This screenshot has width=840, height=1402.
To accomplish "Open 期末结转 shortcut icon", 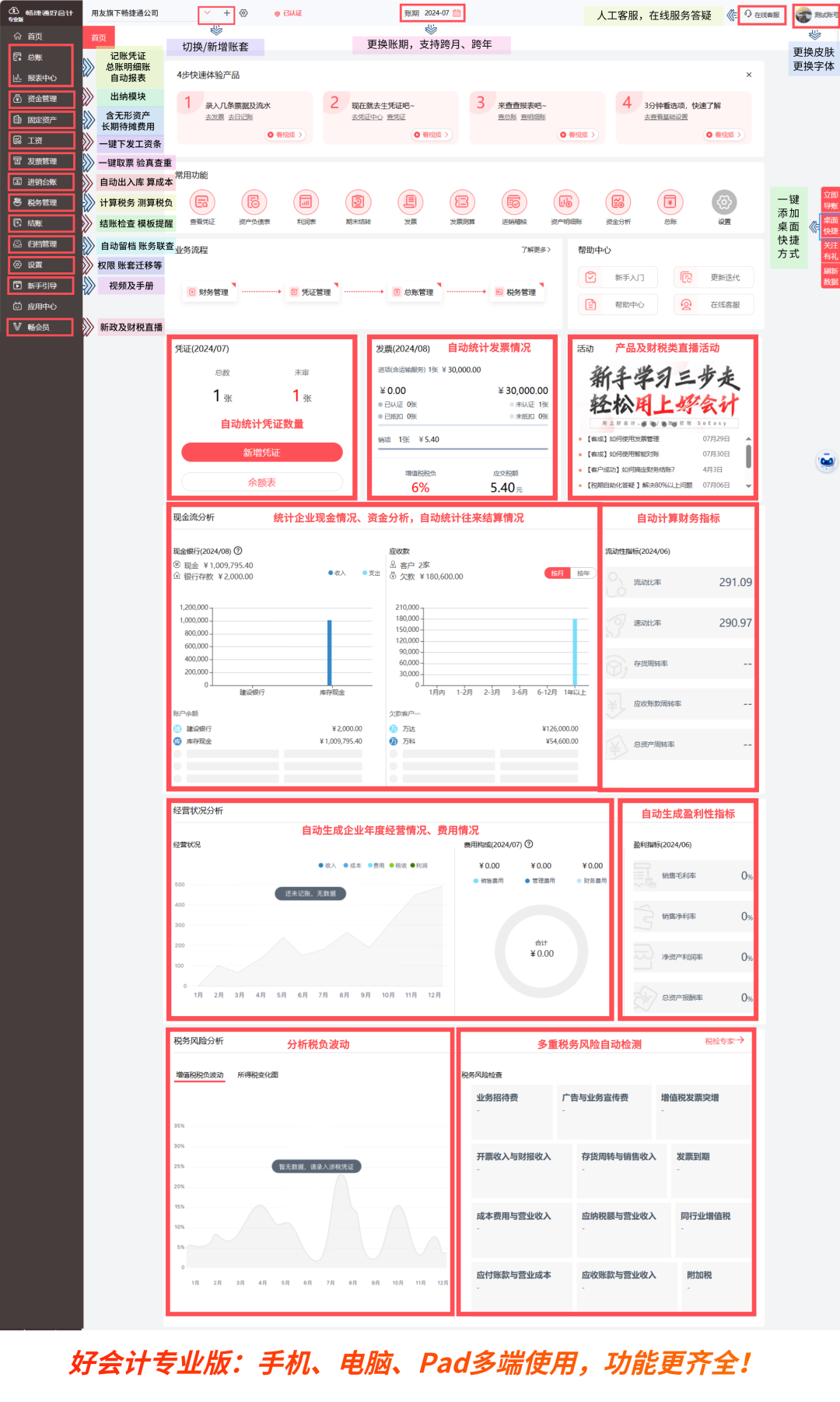I will point(358,202).
